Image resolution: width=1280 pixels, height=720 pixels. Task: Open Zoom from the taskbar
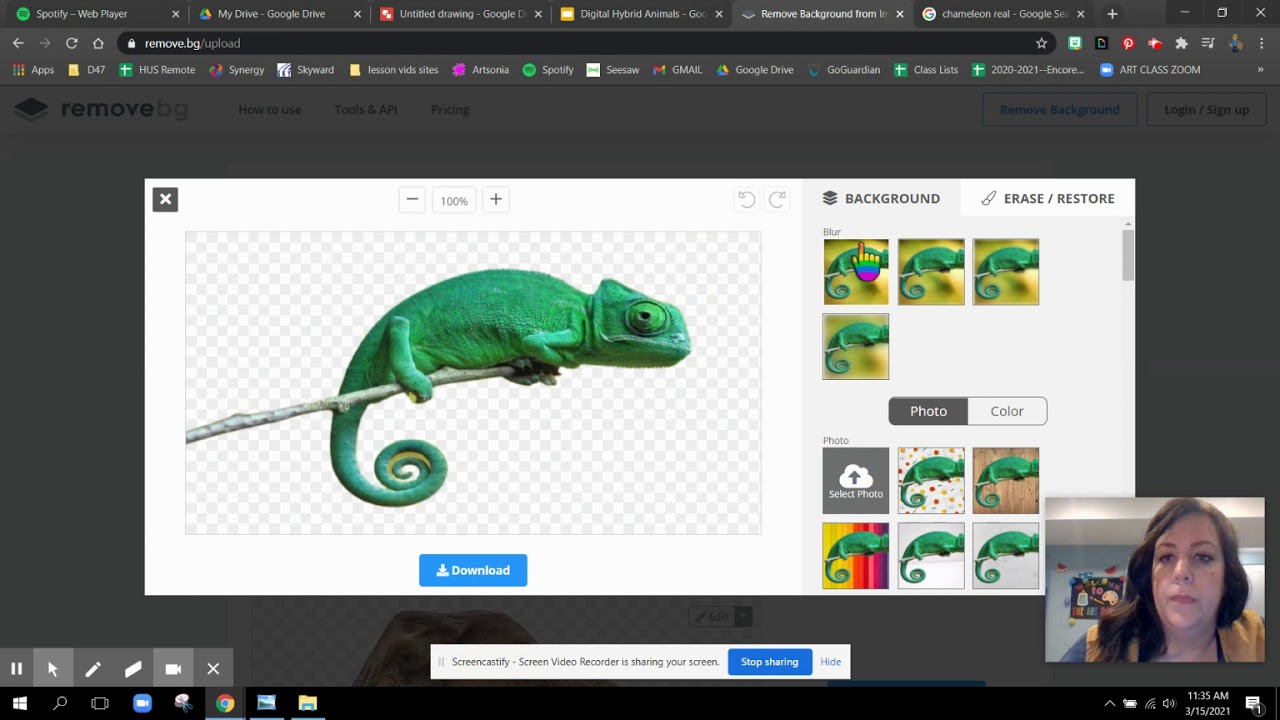142,703
